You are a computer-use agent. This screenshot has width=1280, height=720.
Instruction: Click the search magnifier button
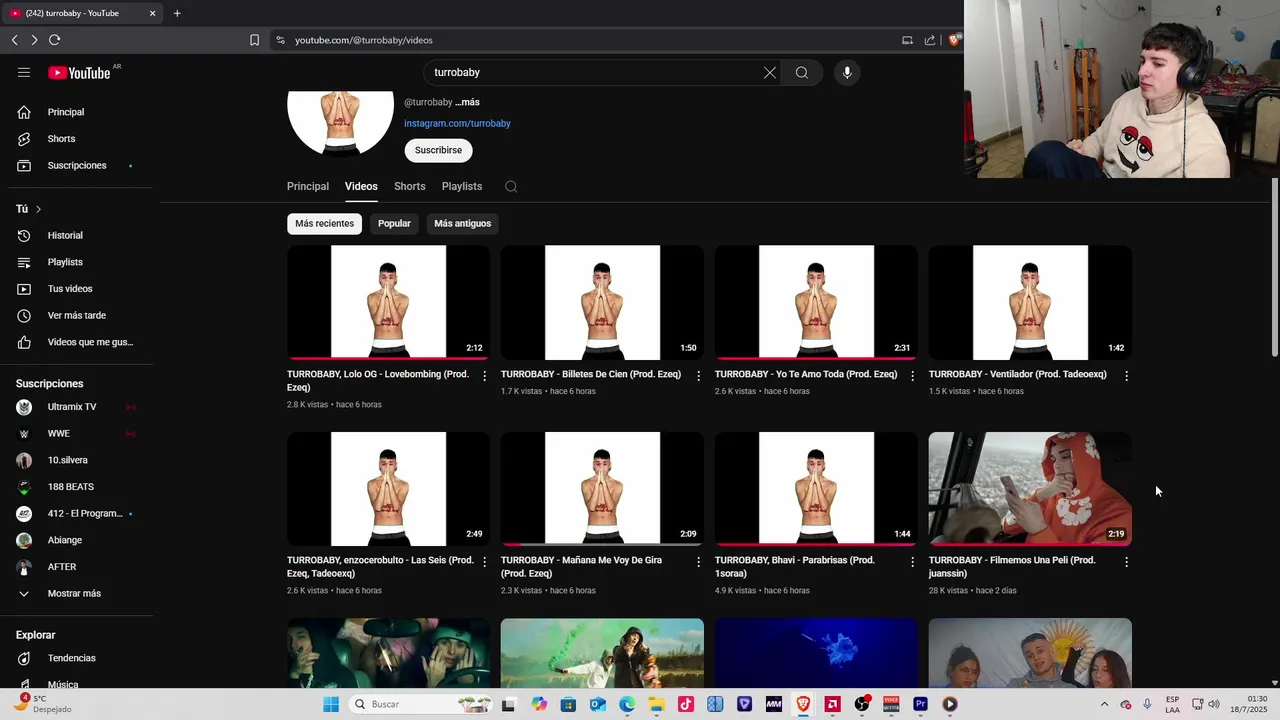point(802,72)
